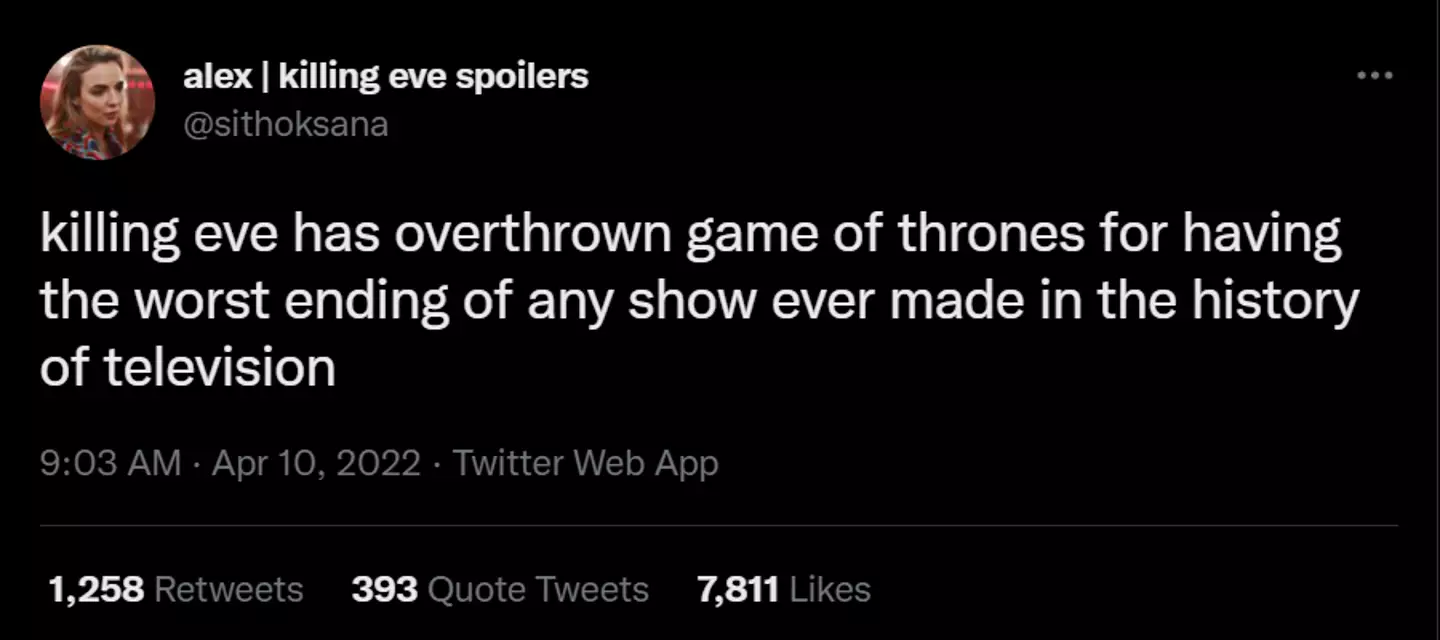Show who Likes this tweet
The width and height of the screenshot is (1440, 640).
click(x=830, y=589)
